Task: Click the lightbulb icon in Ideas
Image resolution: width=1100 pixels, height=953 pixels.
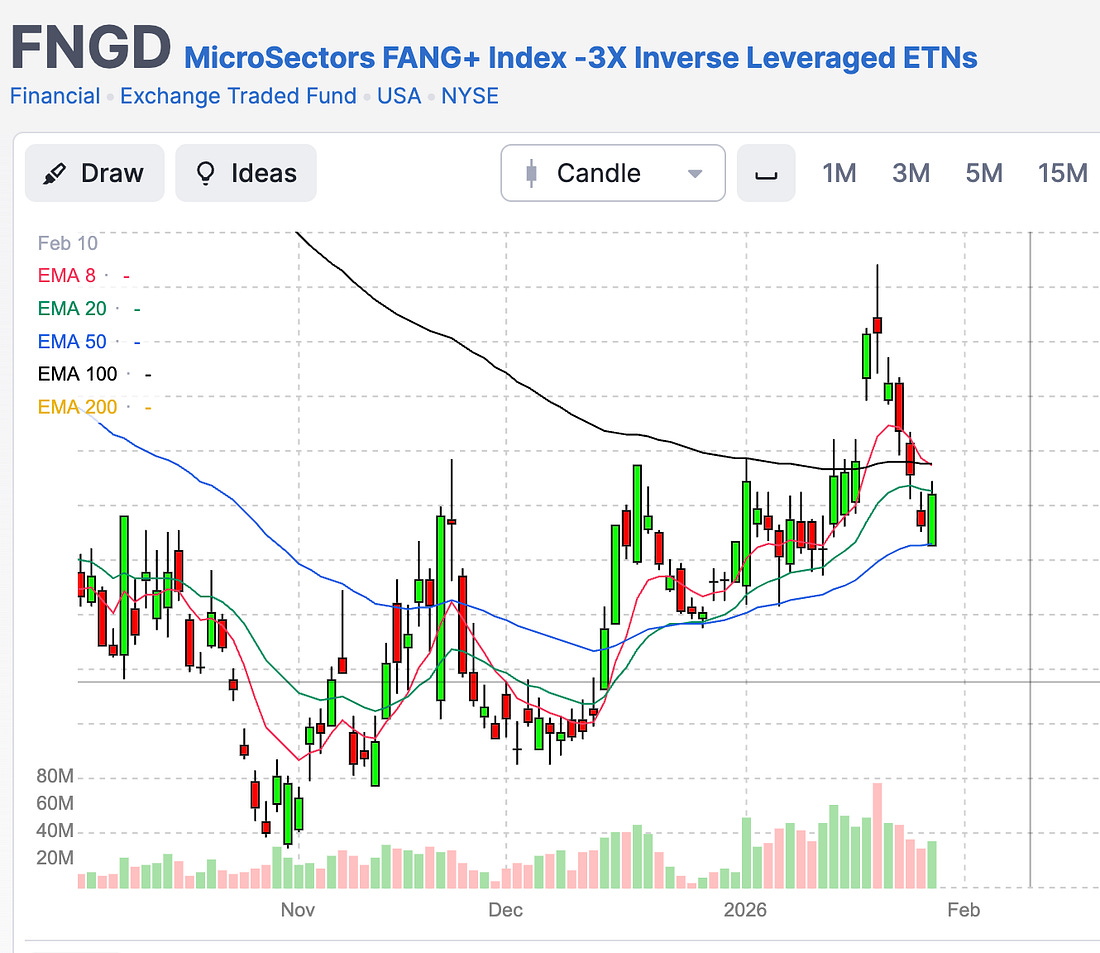Action: click(x=206, y=173)
